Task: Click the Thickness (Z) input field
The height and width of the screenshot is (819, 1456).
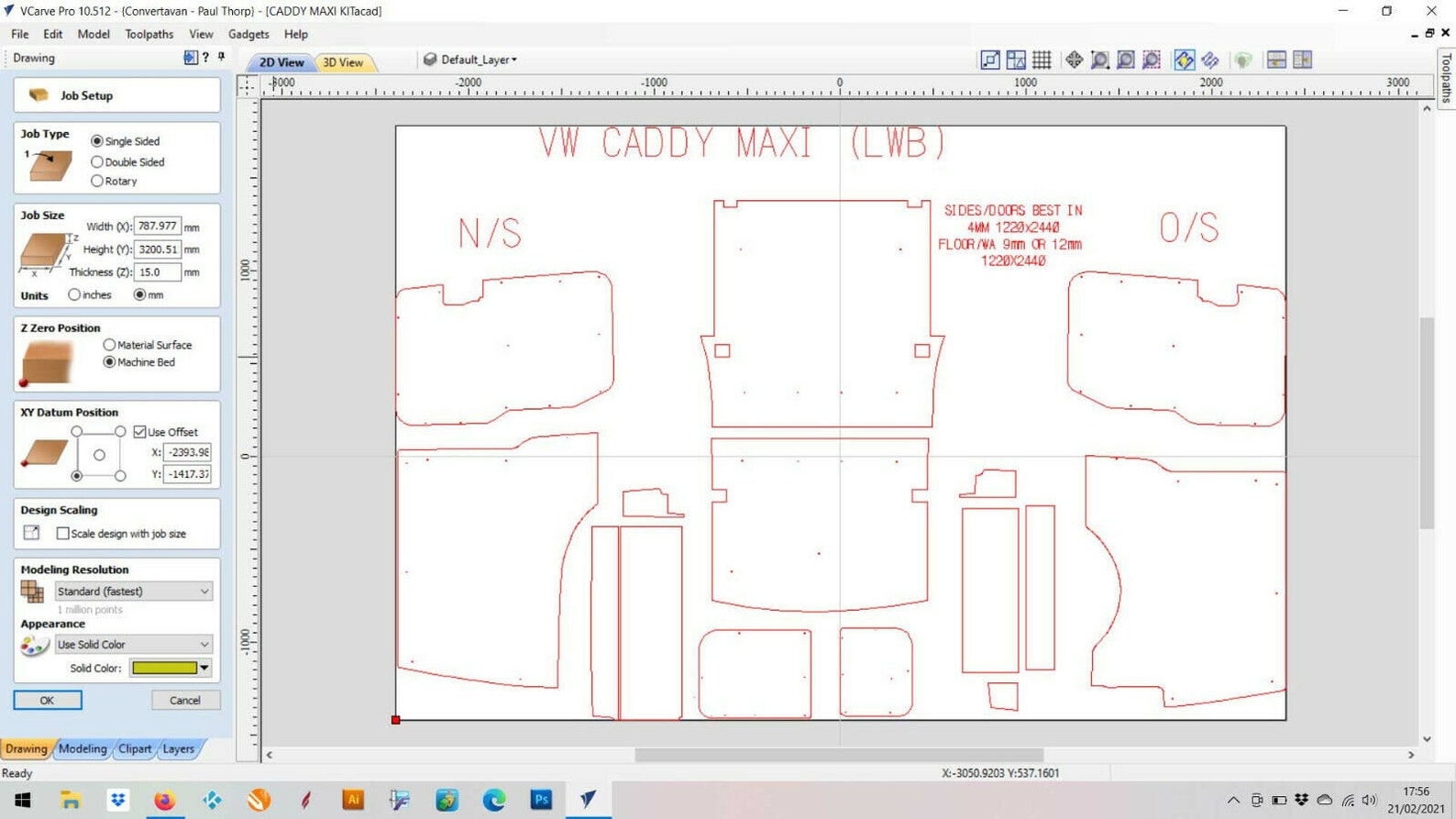Action: [158, 271]
